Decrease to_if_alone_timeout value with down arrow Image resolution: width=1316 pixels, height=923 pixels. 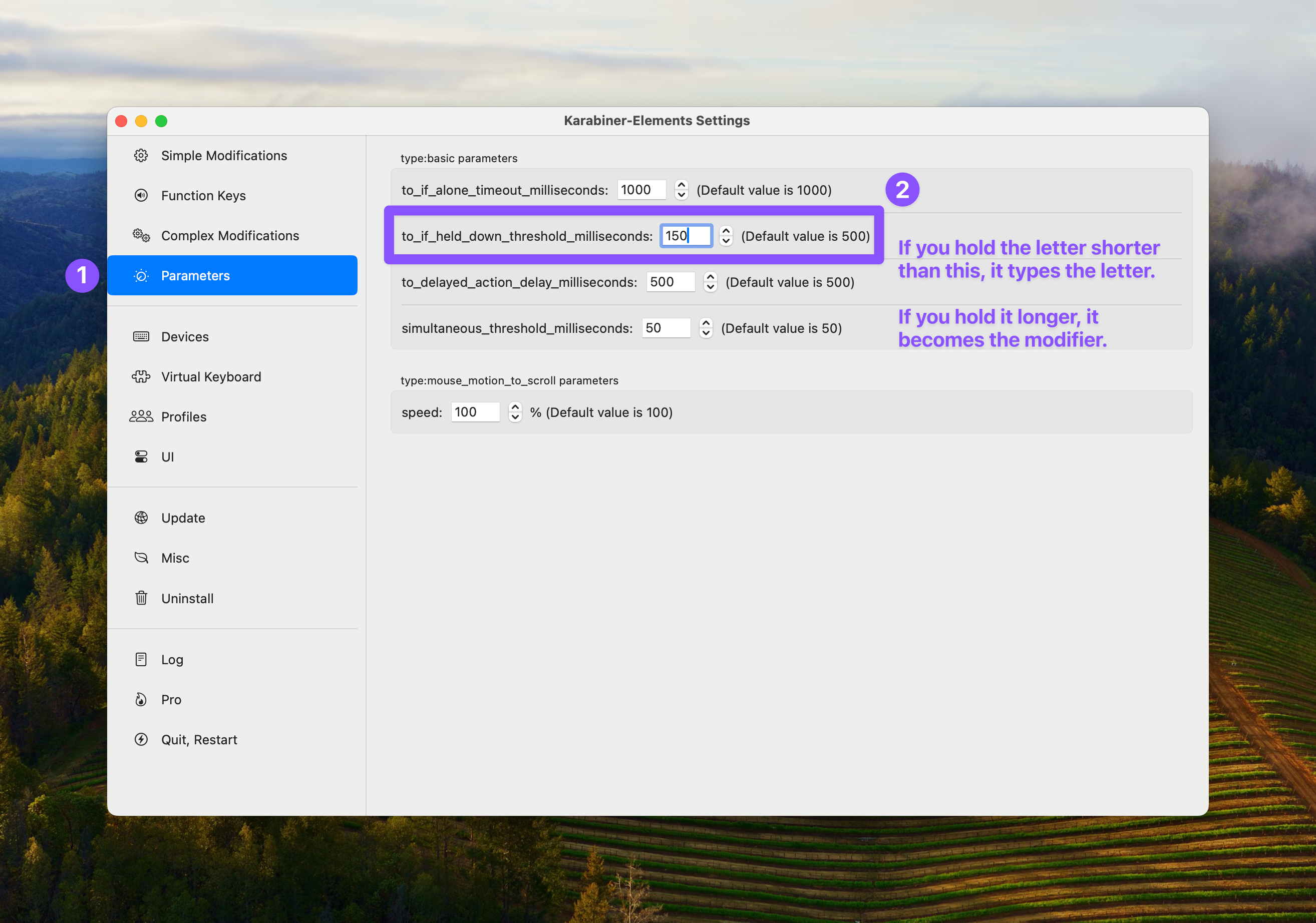point(681,195)
